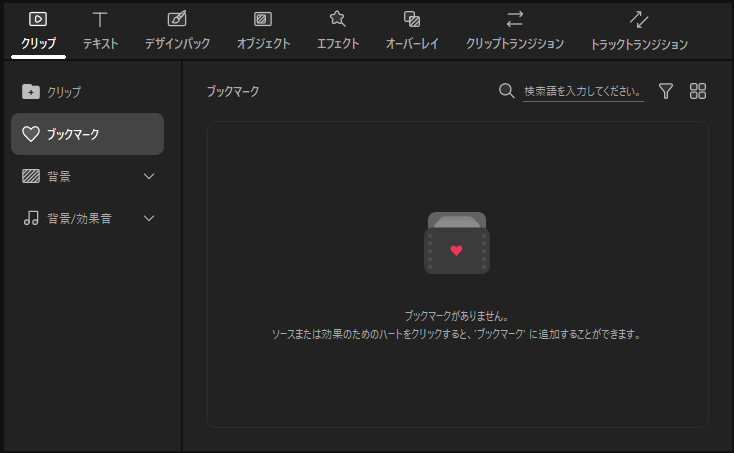Click the heart icon beside ブックマーク
This screenshot has width=734, height=453.
tap(31, 134)
